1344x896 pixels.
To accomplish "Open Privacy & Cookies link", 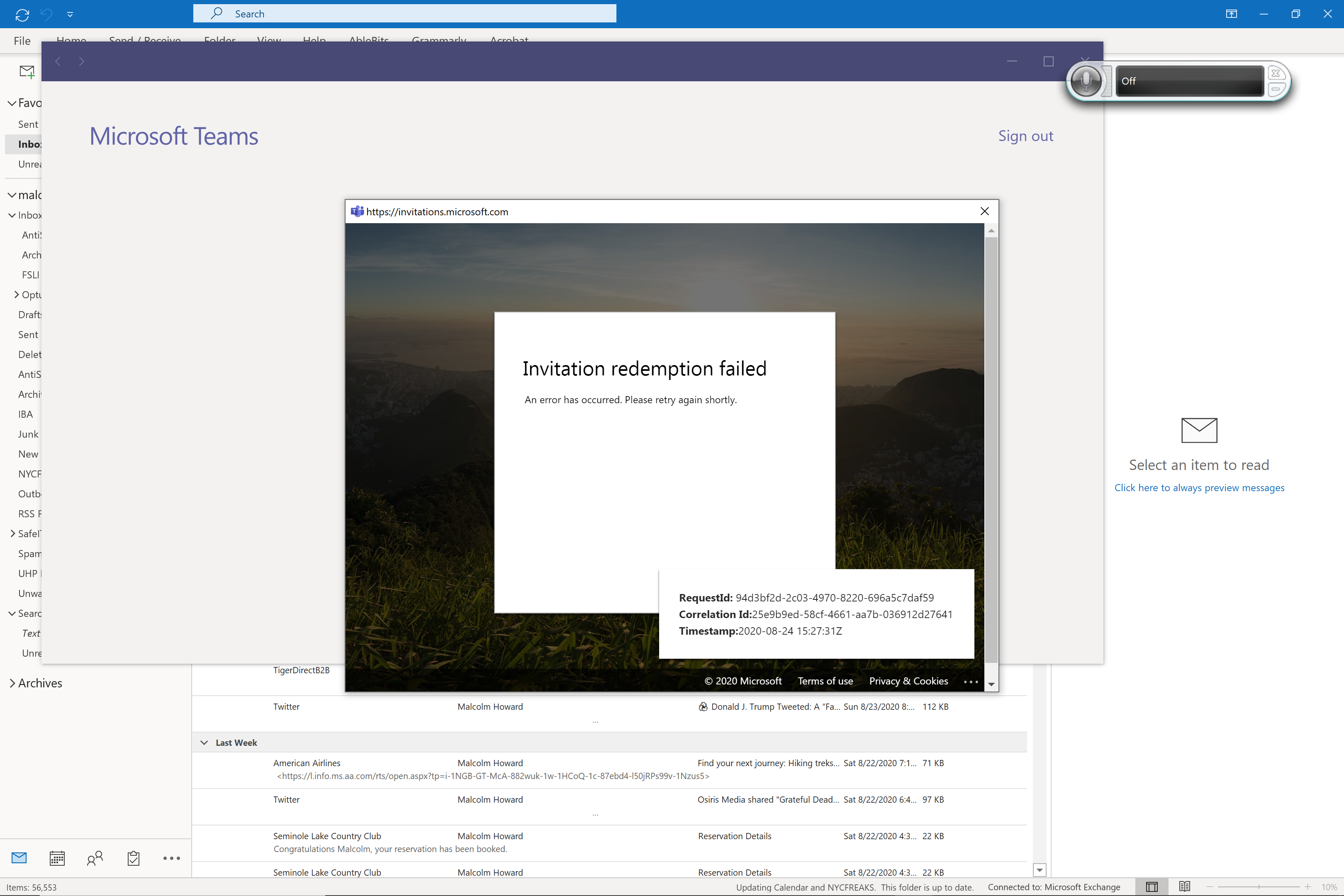I will [908, 681].
